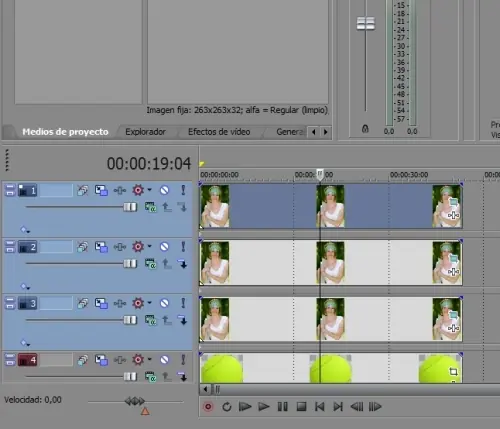Play the project from the cursor

264,407
